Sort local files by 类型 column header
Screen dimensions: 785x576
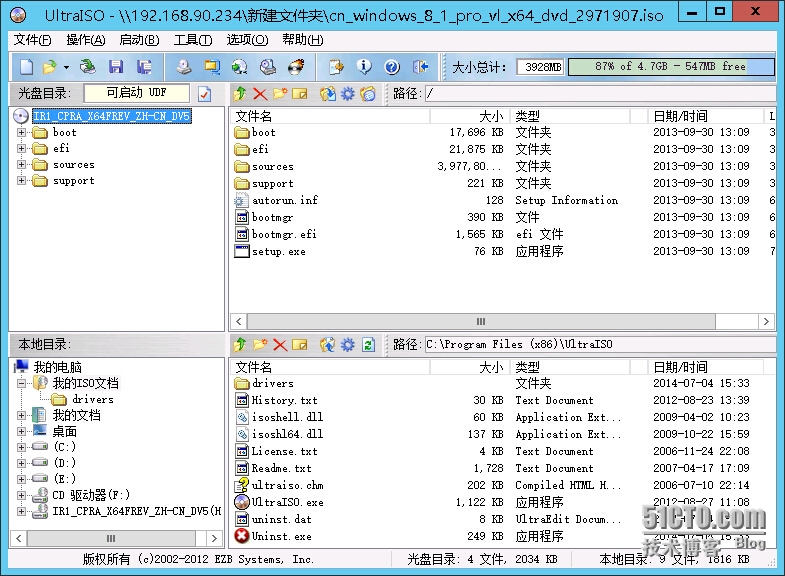[569, 367]
